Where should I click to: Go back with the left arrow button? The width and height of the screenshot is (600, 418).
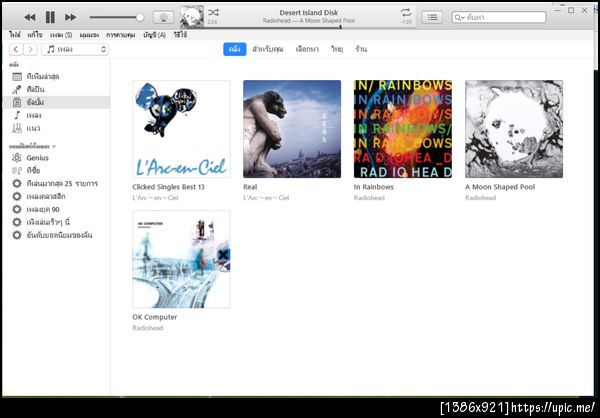pos(16,49)
